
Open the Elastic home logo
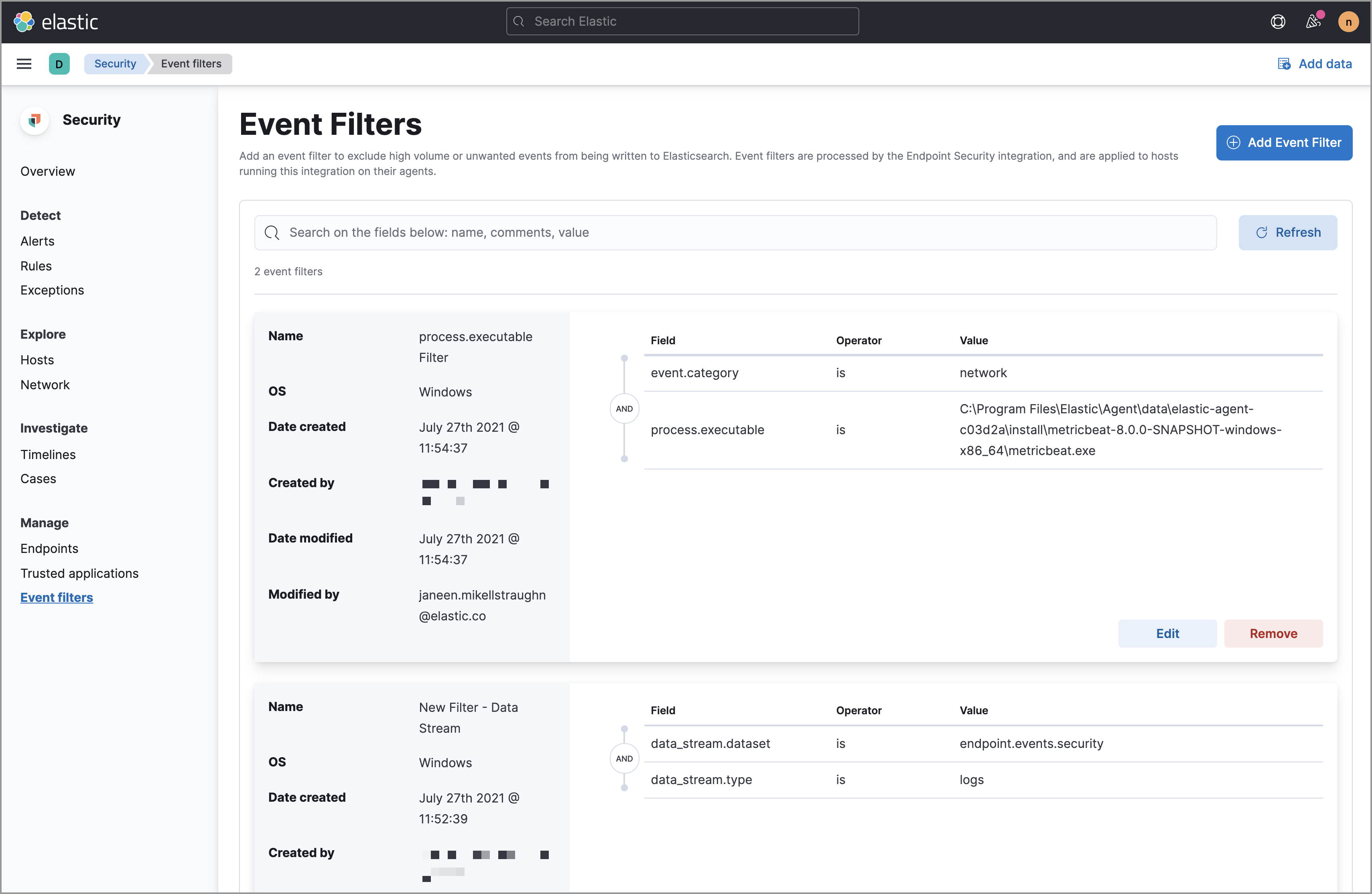coord(56,21)
